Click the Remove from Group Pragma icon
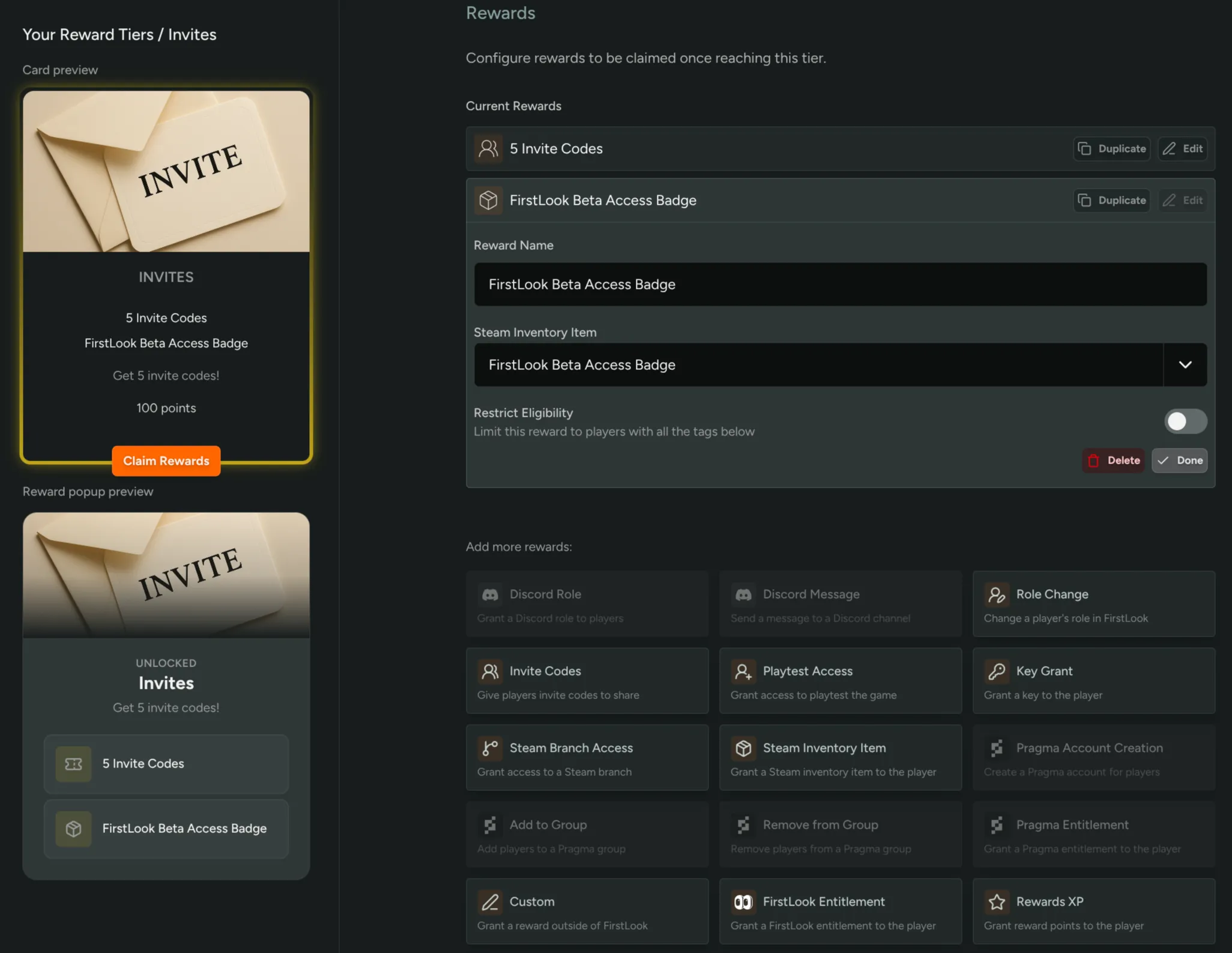 coord(743,825)
